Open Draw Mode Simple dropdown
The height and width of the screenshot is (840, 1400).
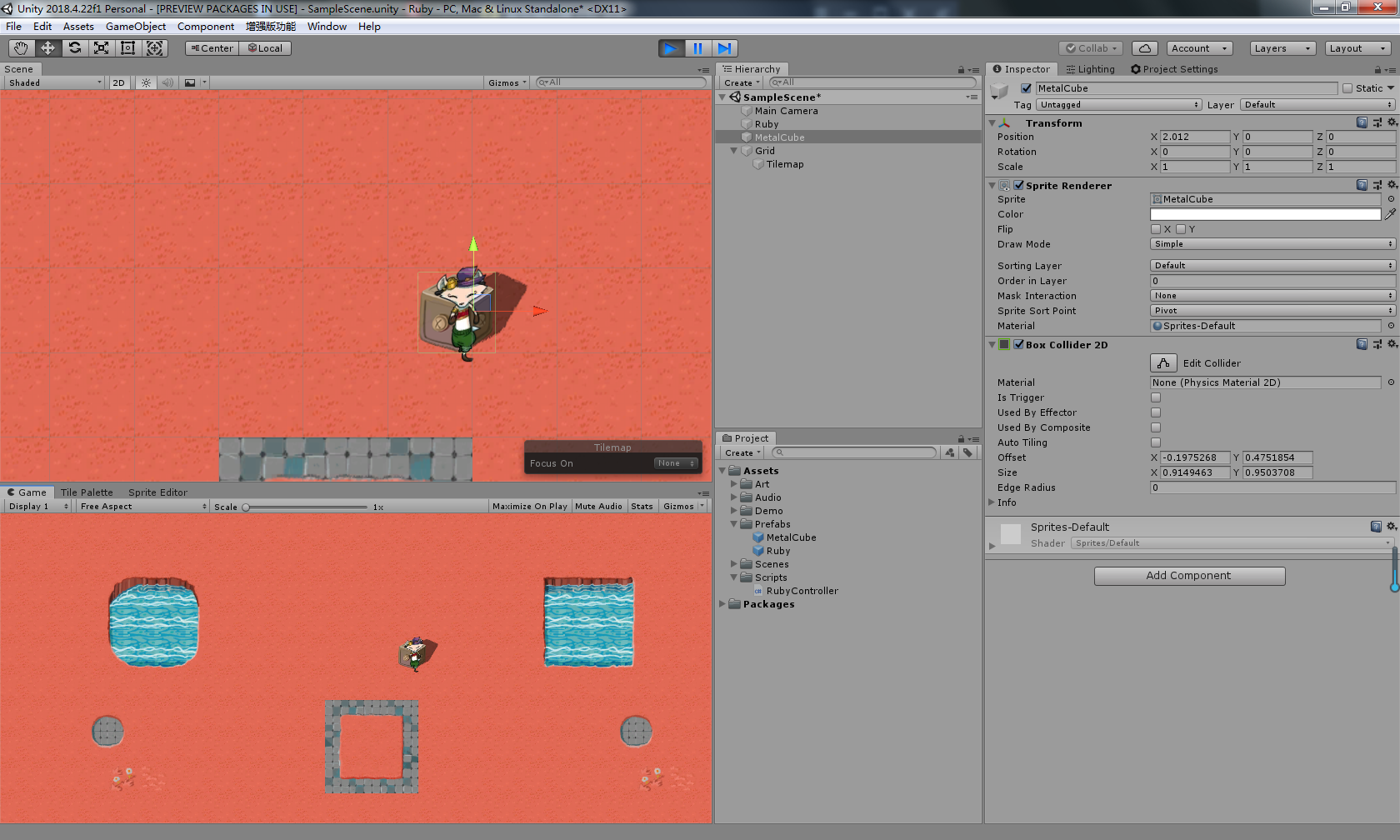(1272, 244)
